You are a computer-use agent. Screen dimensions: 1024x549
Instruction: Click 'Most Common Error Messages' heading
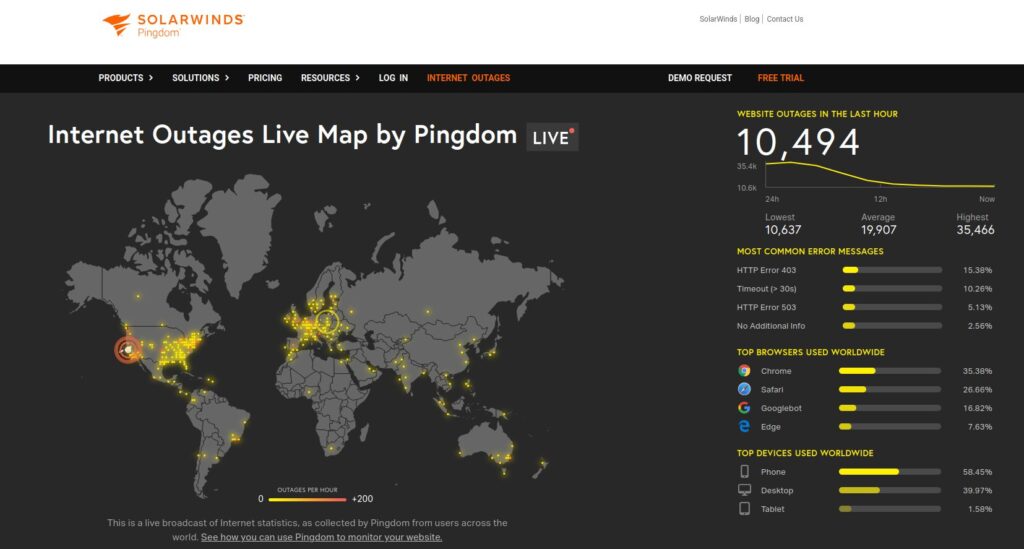[810, 251]
